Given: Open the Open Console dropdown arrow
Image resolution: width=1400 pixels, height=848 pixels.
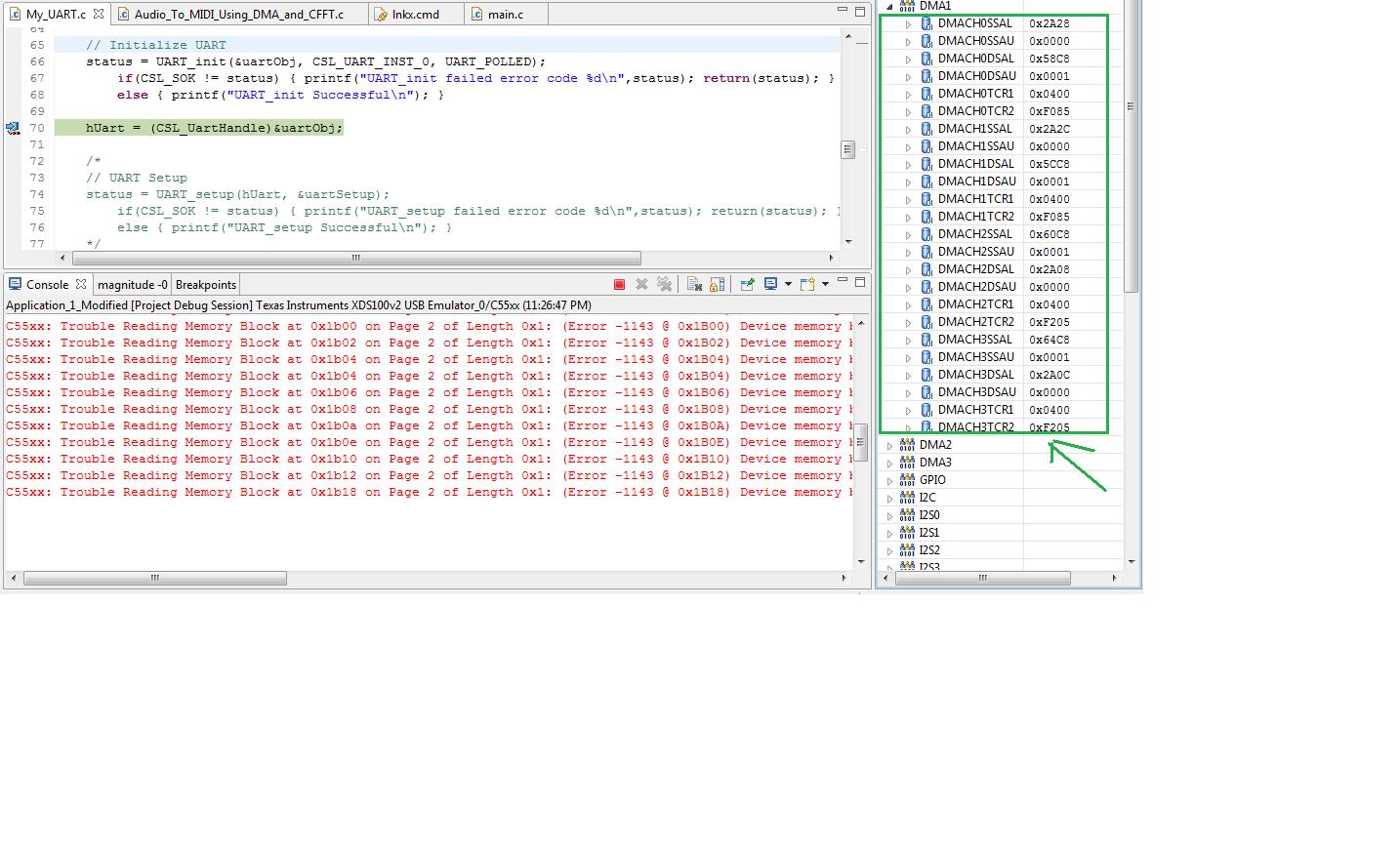Looking at the screenshot, I should click(x=825, y=285).
